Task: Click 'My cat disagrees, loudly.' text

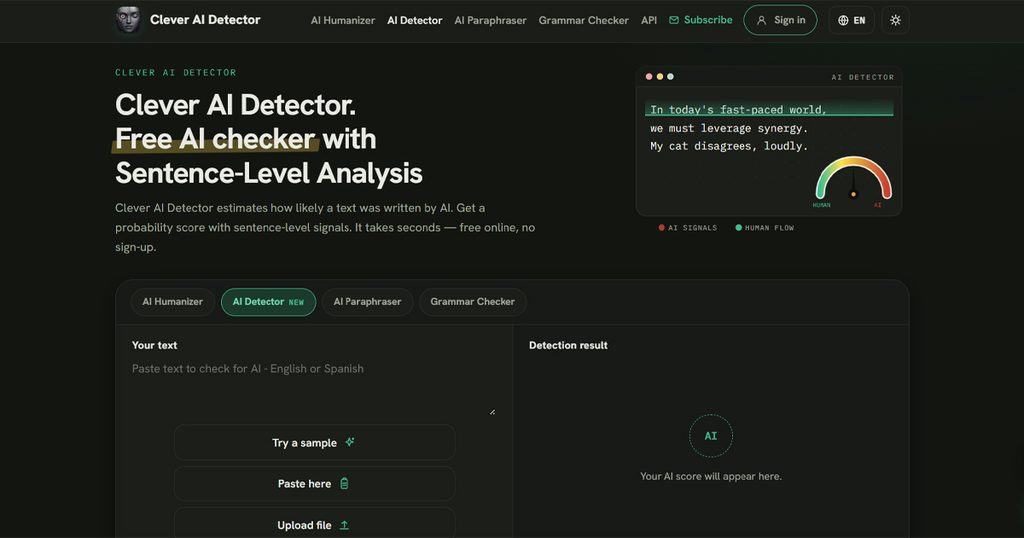Action: point(729,146)
